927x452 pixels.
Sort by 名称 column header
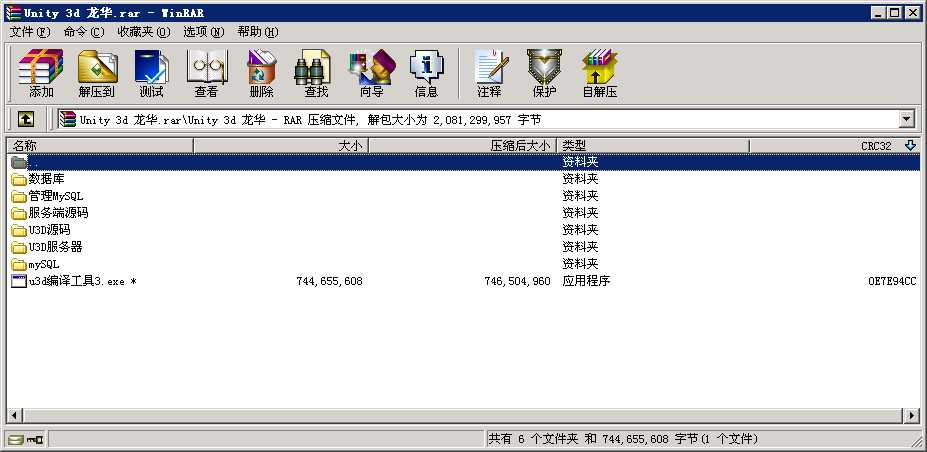click(x=100, y=145)
